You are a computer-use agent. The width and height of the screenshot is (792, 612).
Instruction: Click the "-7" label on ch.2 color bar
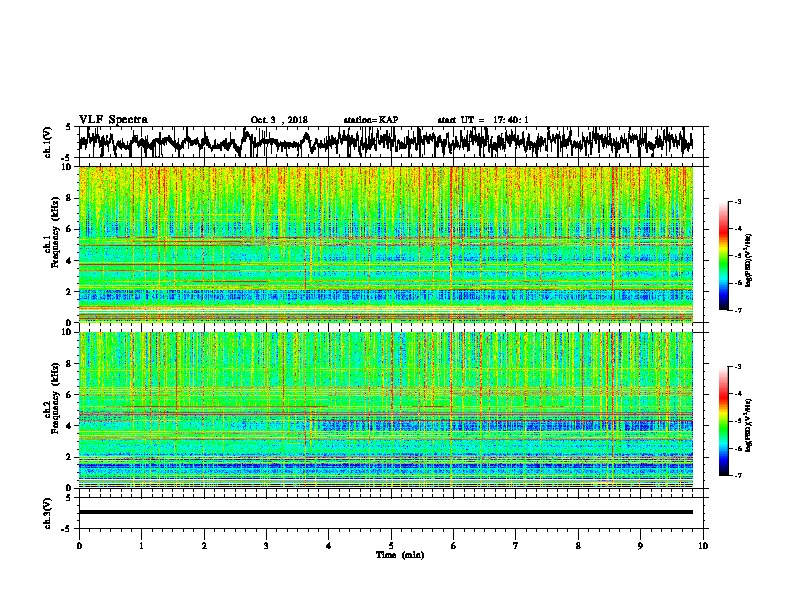[738, 475]
